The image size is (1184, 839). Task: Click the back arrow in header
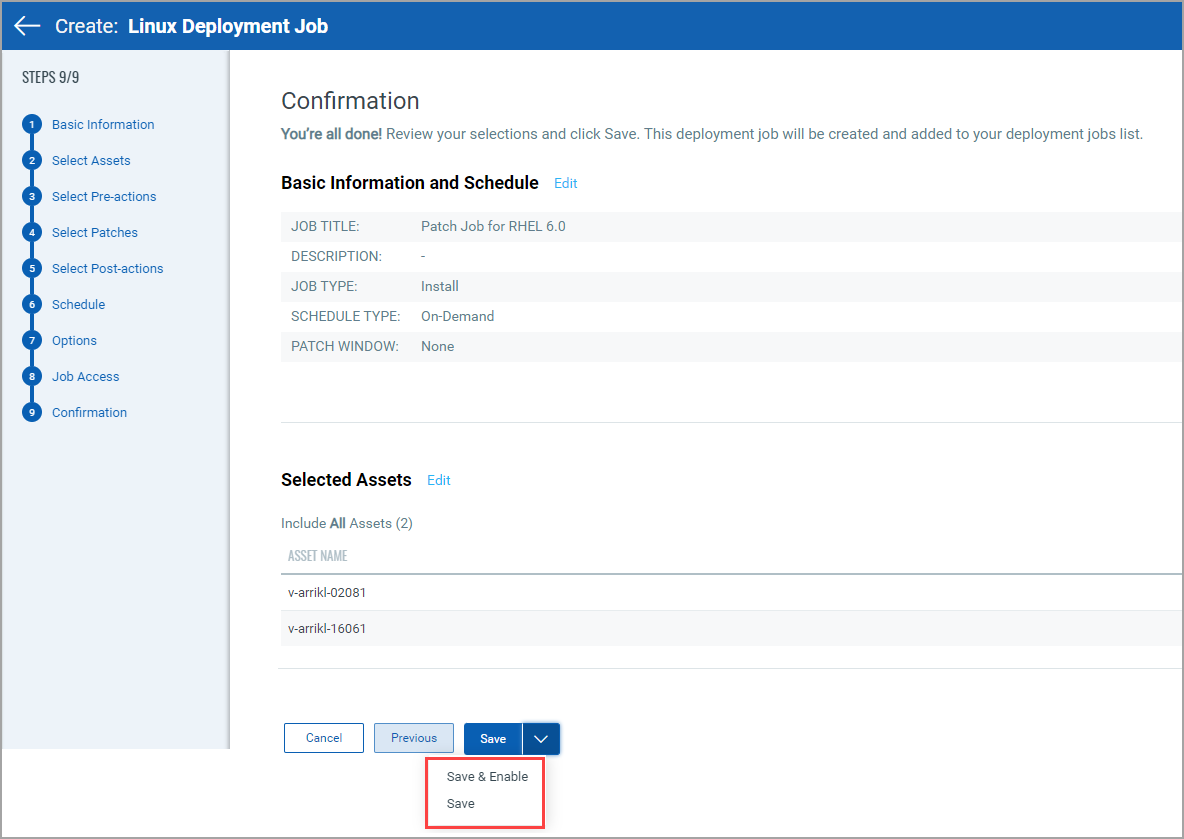click(x=27, y=26)
